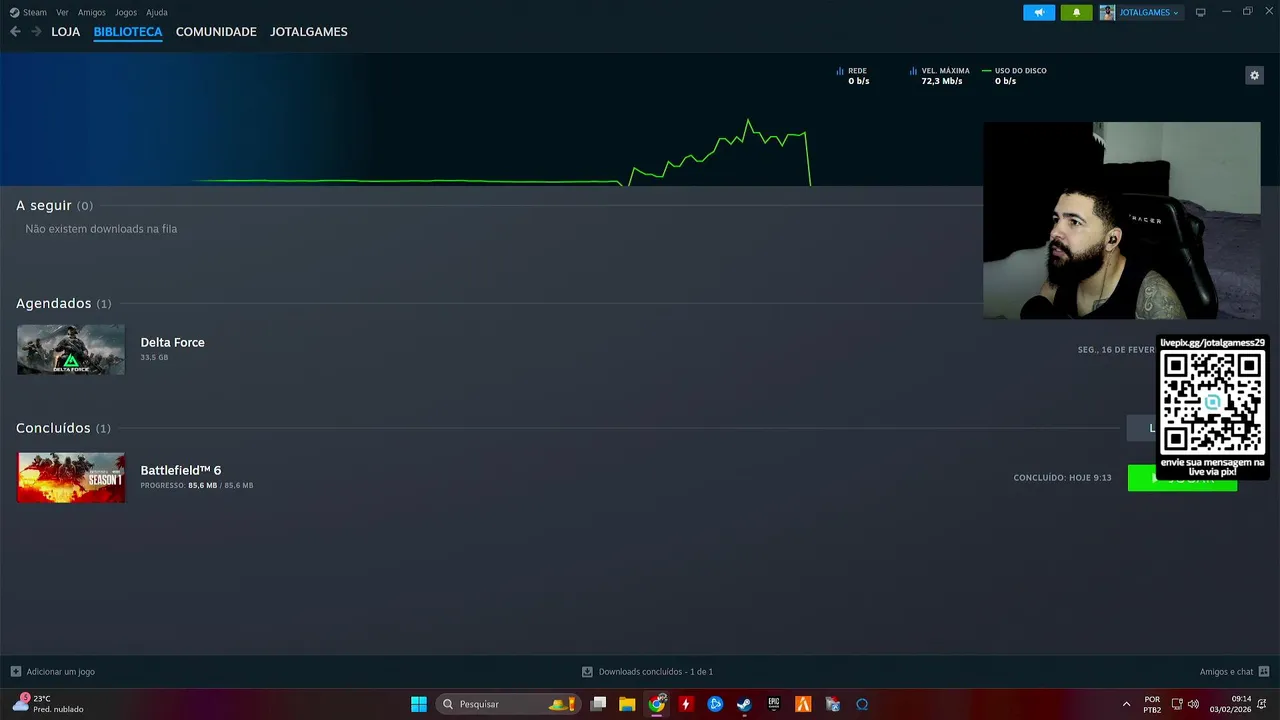
Task: Click the rightmost blue circular taskbar icon
Action: tap(862, 704)
